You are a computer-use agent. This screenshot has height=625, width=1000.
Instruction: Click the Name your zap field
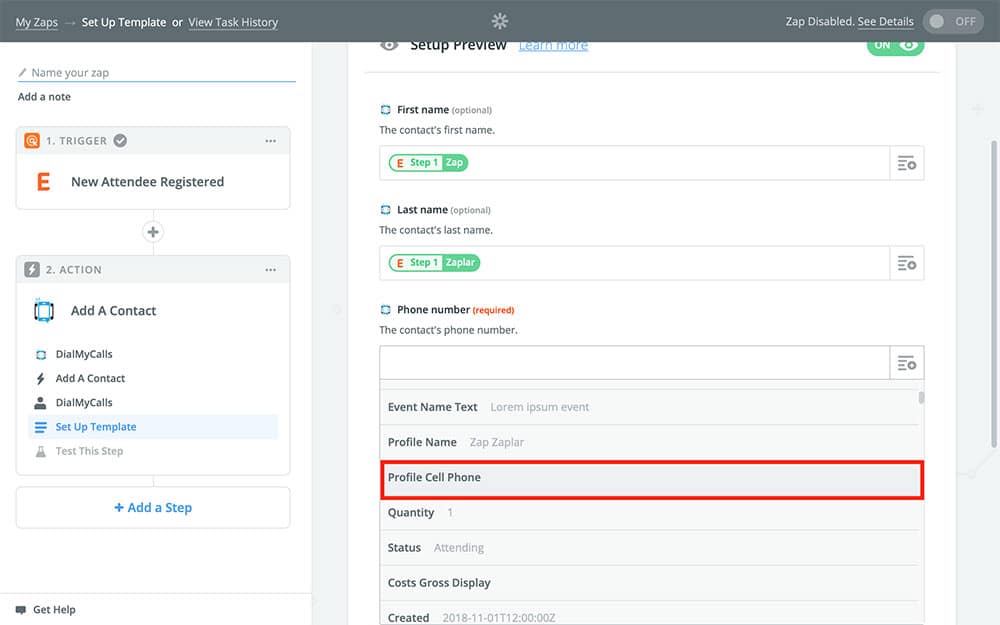(160, 73)
